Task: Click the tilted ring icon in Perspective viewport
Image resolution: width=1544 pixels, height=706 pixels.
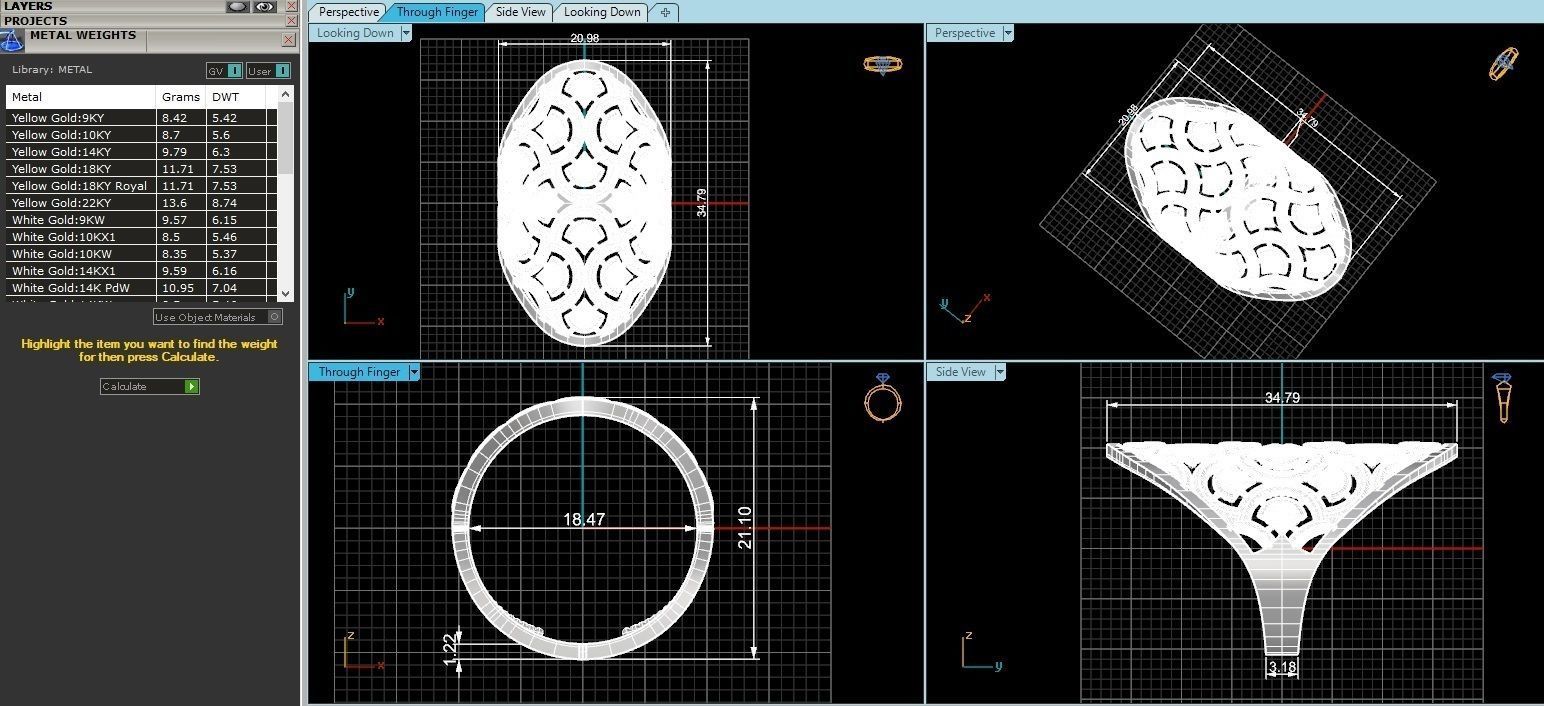Action: tap(1503, 63)
